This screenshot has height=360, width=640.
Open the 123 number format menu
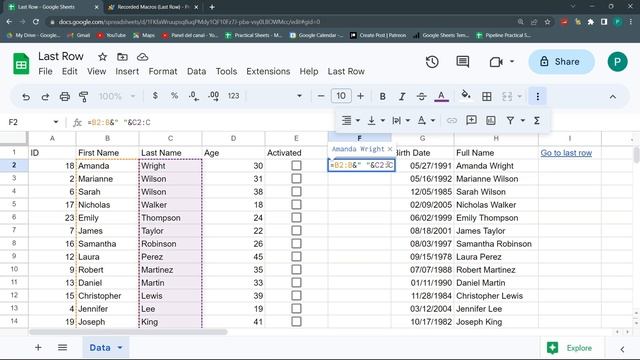(233, 96)
